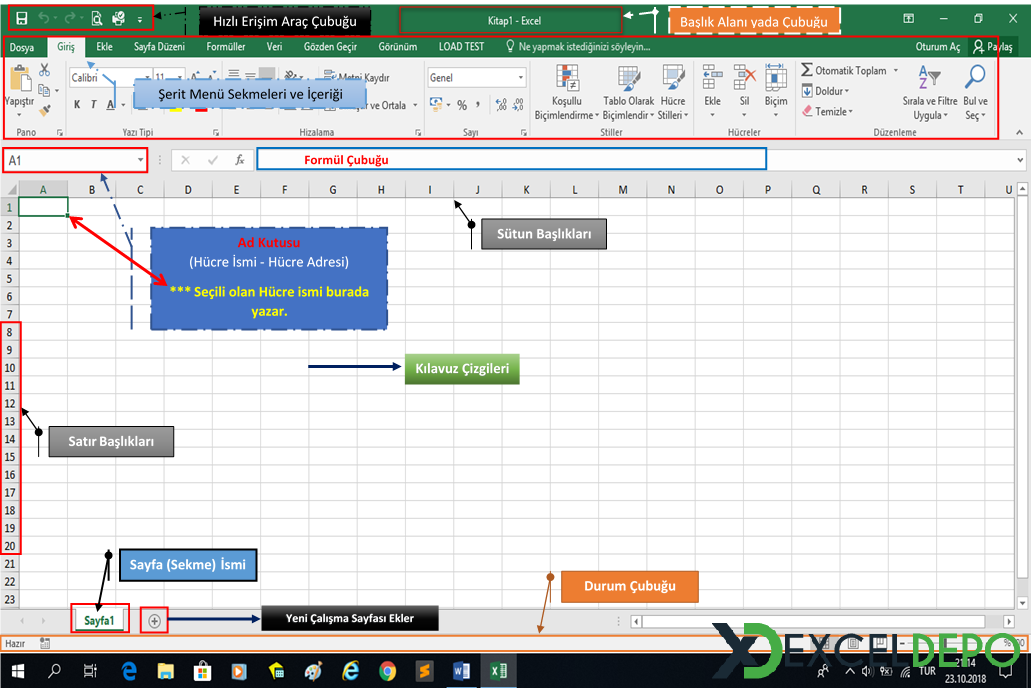Screen dimensions: 1032x690
Task: Click the Copy icon in Pano group
Action: [45, 90]
